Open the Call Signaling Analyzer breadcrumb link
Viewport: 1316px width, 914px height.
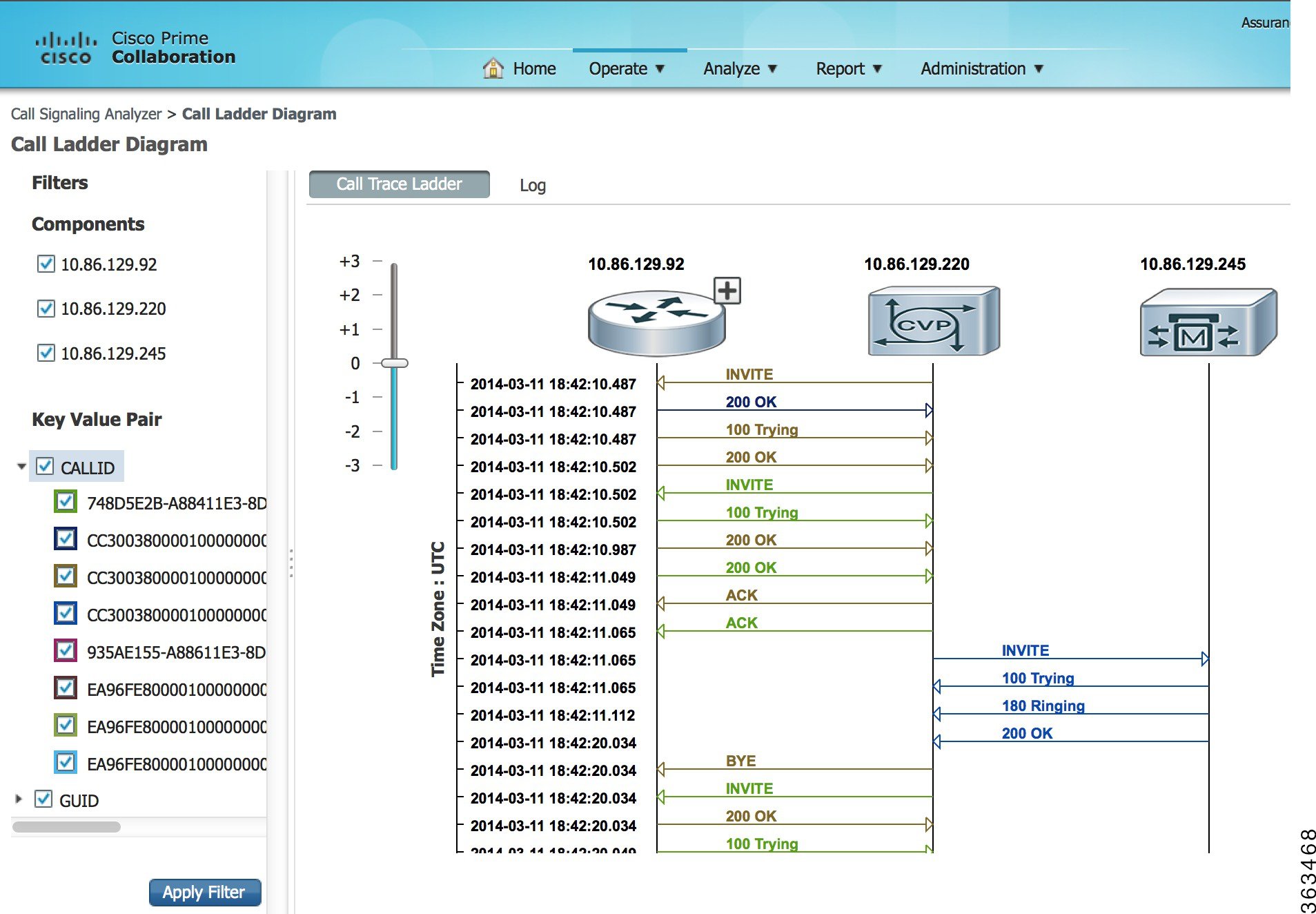[x=86, y=113]
